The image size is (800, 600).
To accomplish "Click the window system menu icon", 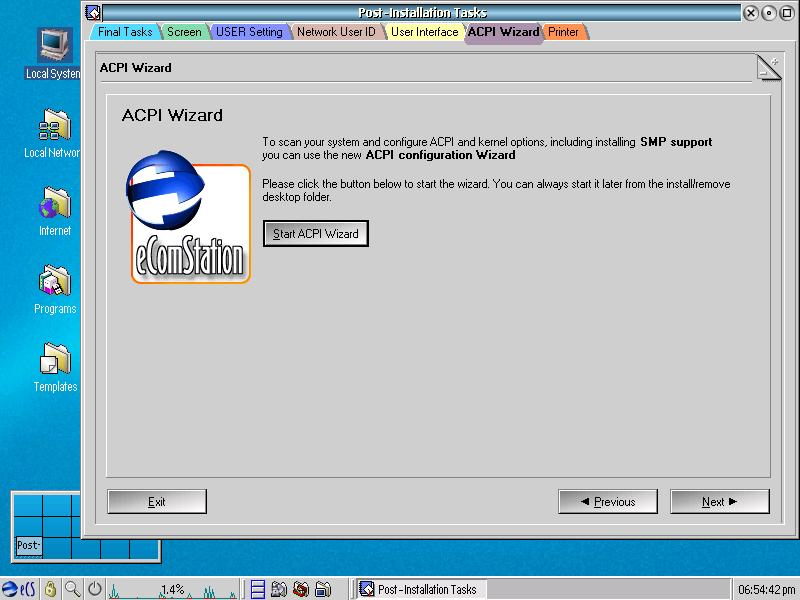I will pyautogui.click(x=93, y=12).
